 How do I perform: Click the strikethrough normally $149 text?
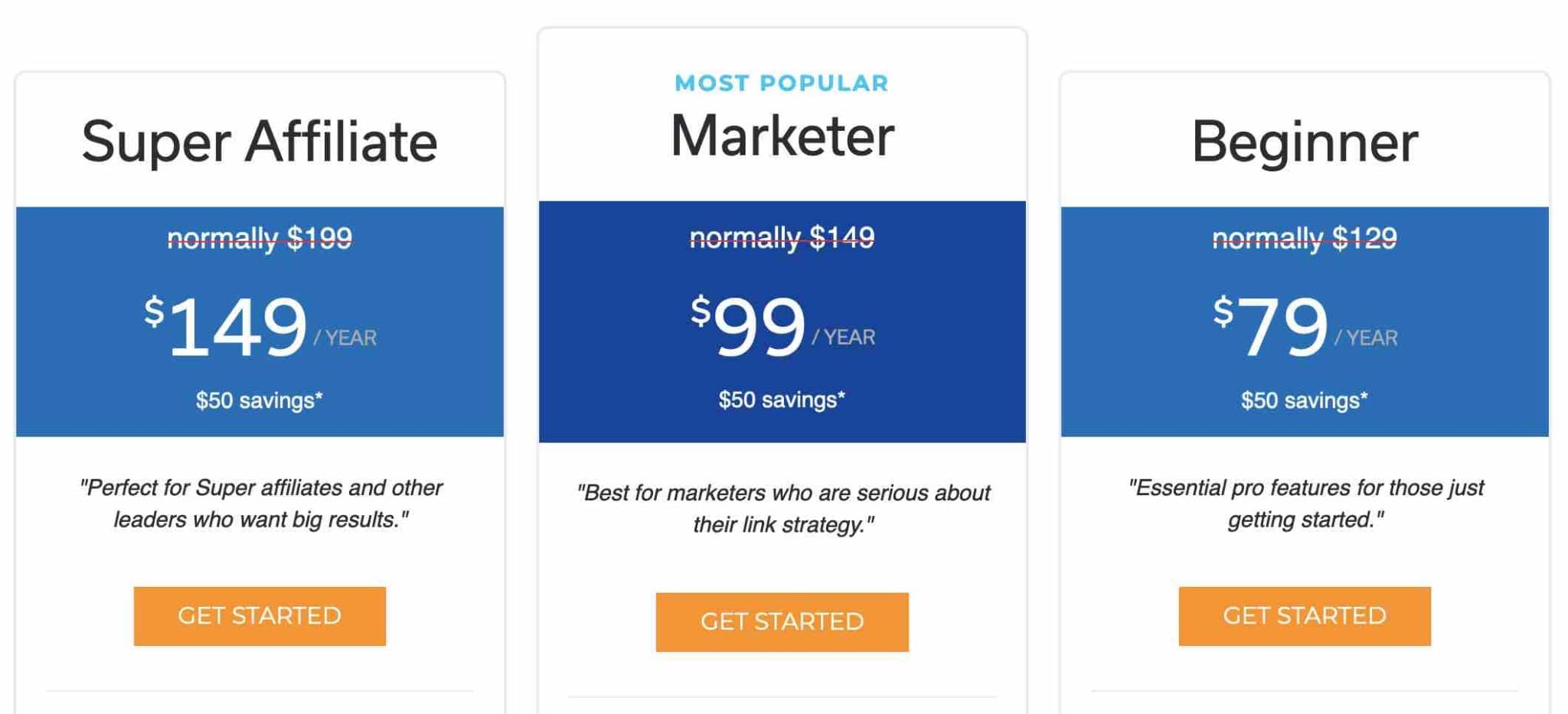coord(781,237)
